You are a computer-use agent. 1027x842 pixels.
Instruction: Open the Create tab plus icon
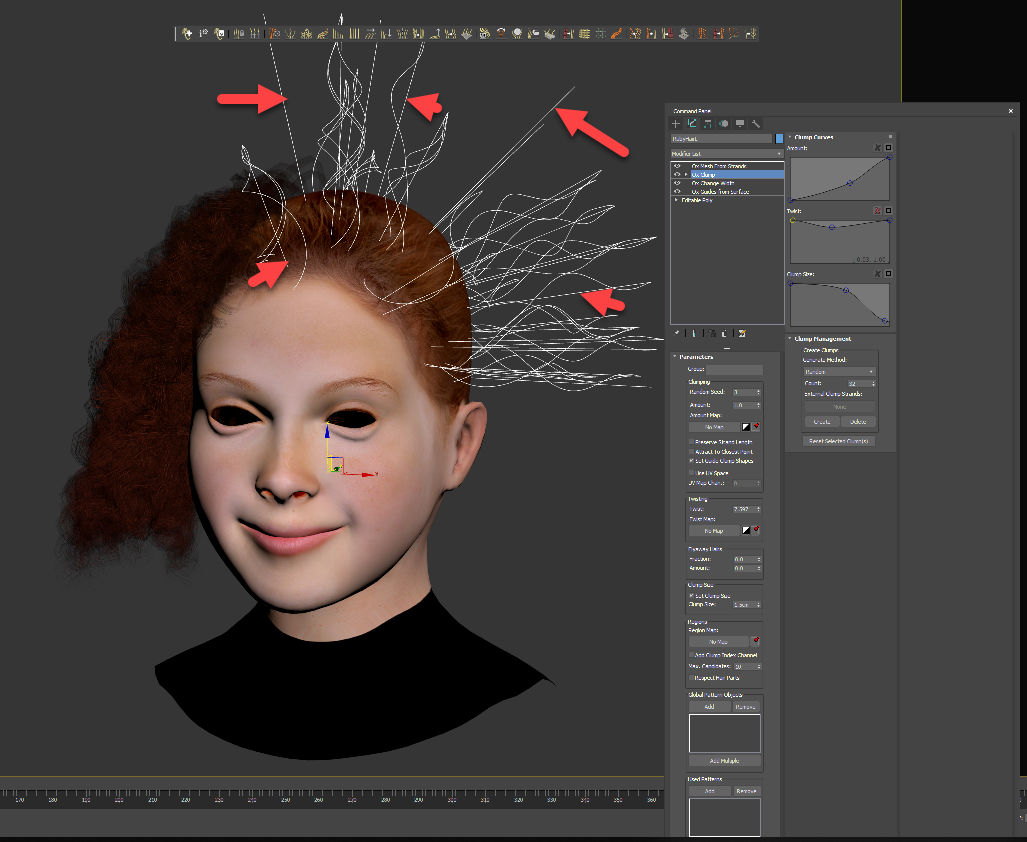point(676,123)
